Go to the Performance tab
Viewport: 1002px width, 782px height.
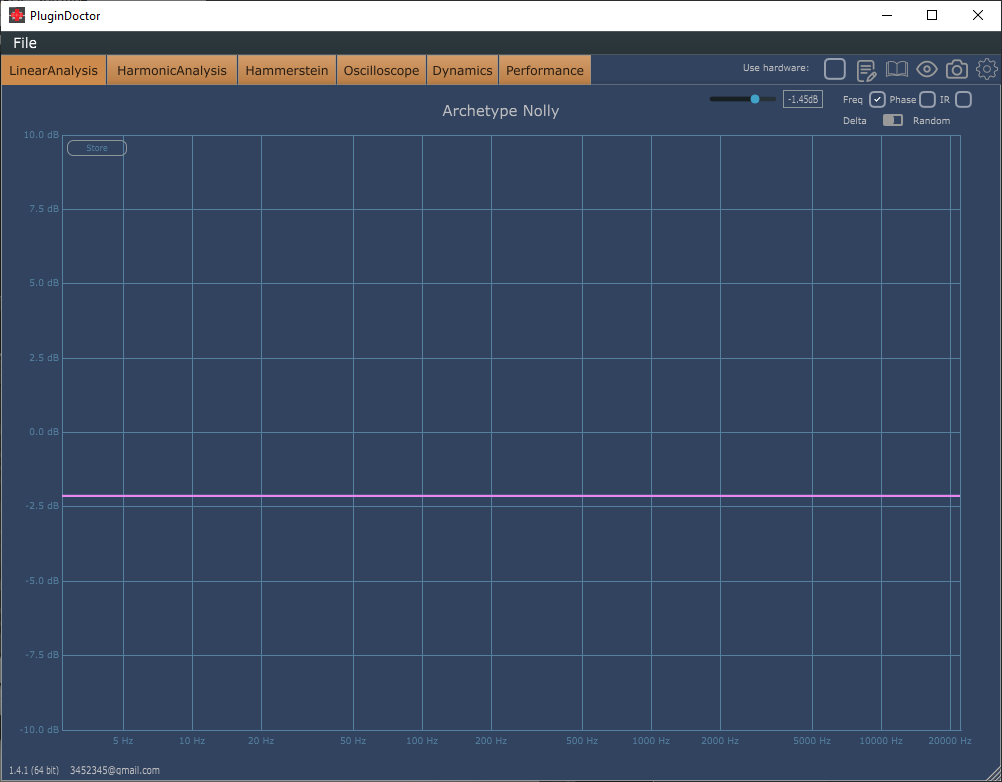coord(544,70)
